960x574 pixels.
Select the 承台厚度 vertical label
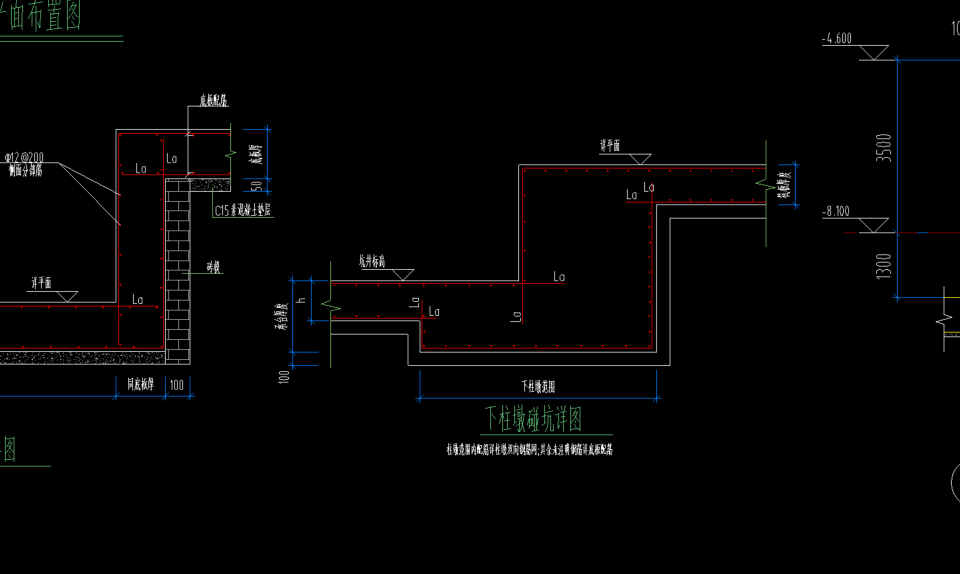[280, 316]
